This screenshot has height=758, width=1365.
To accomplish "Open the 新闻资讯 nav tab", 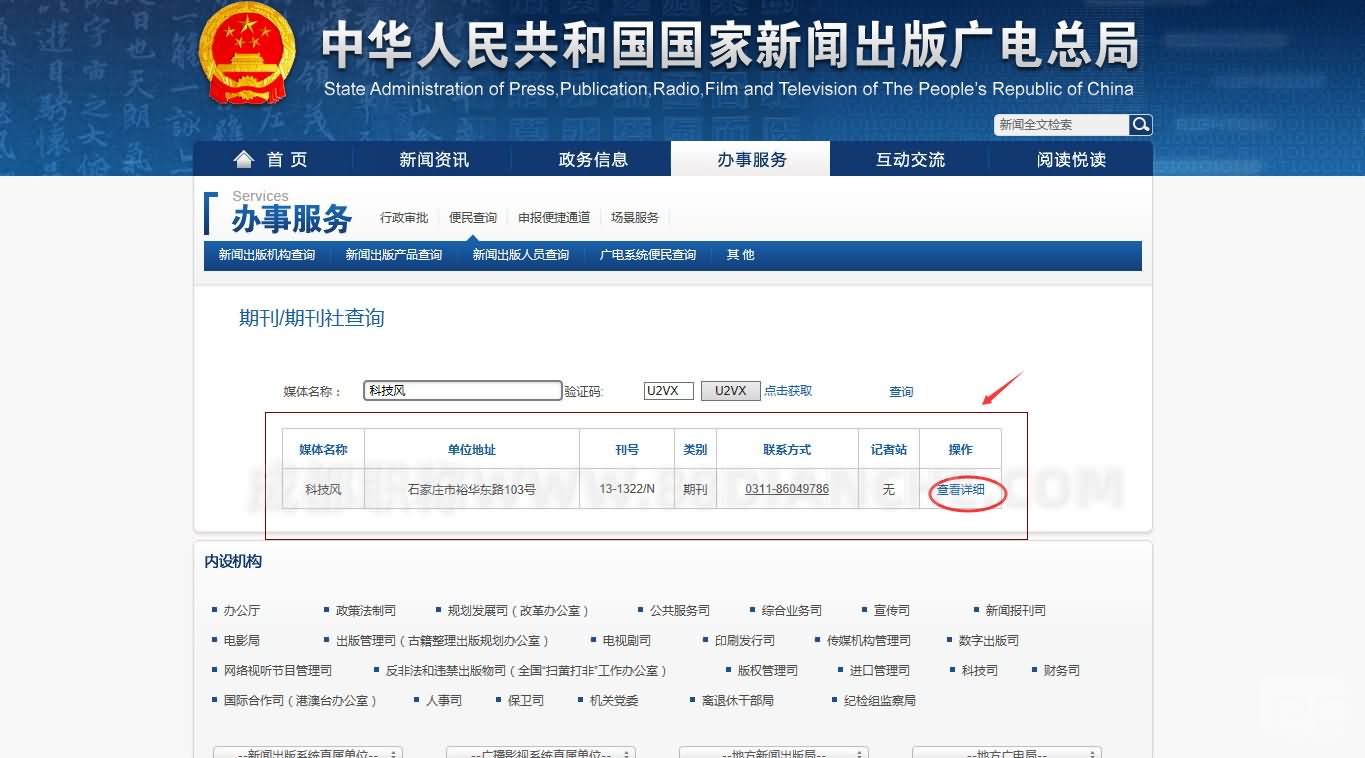I will click(x=433, y=160).
